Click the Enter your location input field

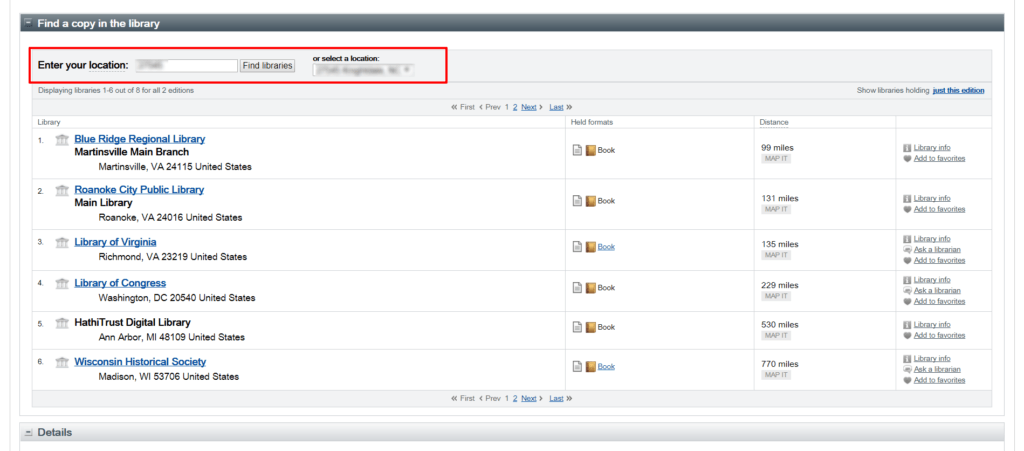tap(186, 65)
